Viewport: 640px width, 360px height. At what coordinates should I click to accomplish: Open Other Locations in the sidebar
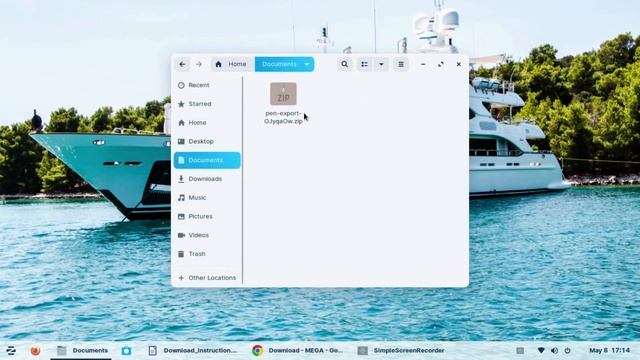click(207, 278)
